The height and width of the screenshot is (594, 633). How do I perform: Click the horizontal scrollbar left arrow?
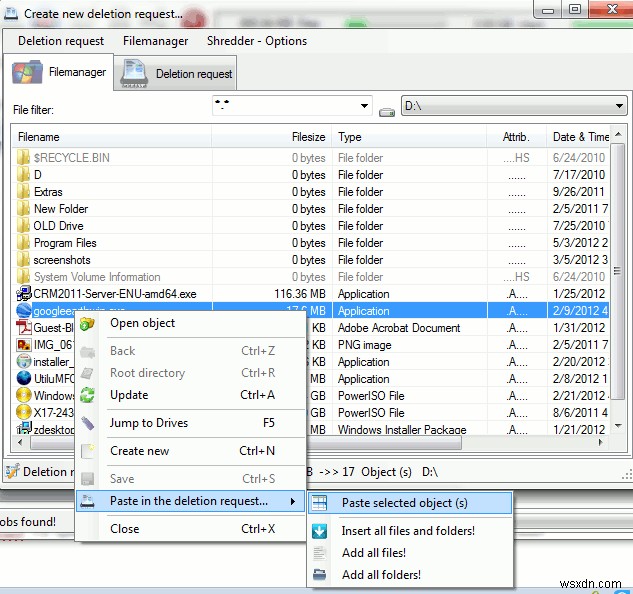click(20, 442)
